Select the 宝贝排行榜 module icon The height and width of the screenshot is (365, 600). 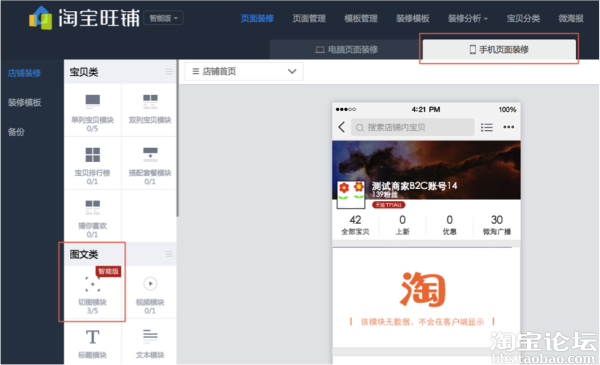pos(93,155)
